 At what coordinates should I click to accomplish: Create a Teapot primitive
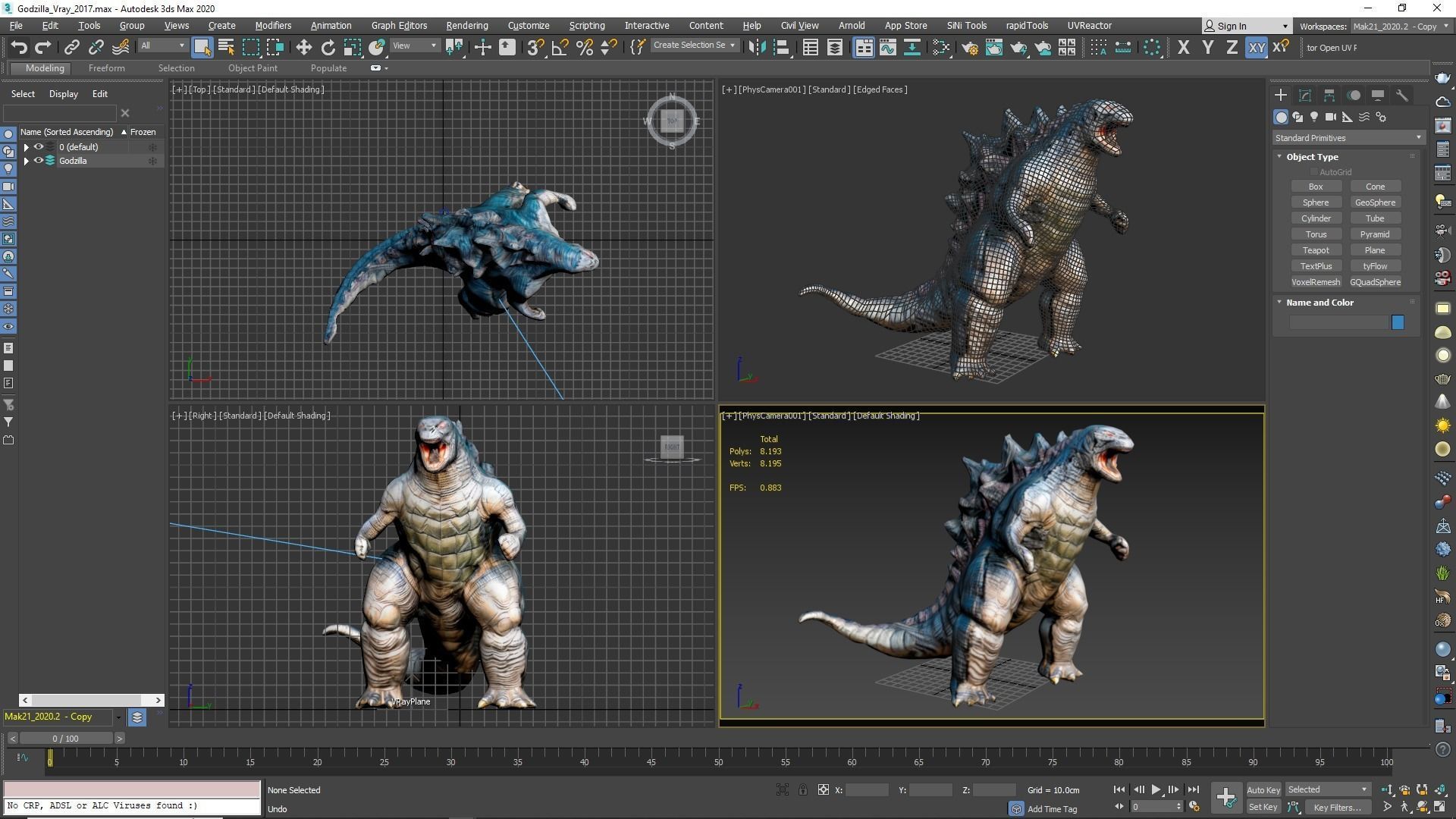(1316, 250)
